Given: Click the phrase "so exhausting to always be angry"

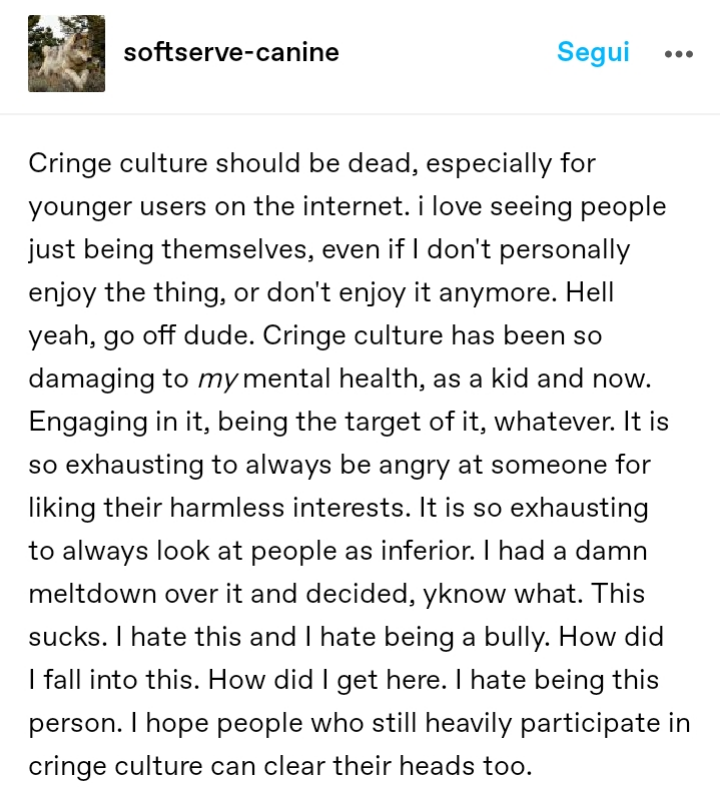Looking at the screenshot, I should (x=239, y=465).
